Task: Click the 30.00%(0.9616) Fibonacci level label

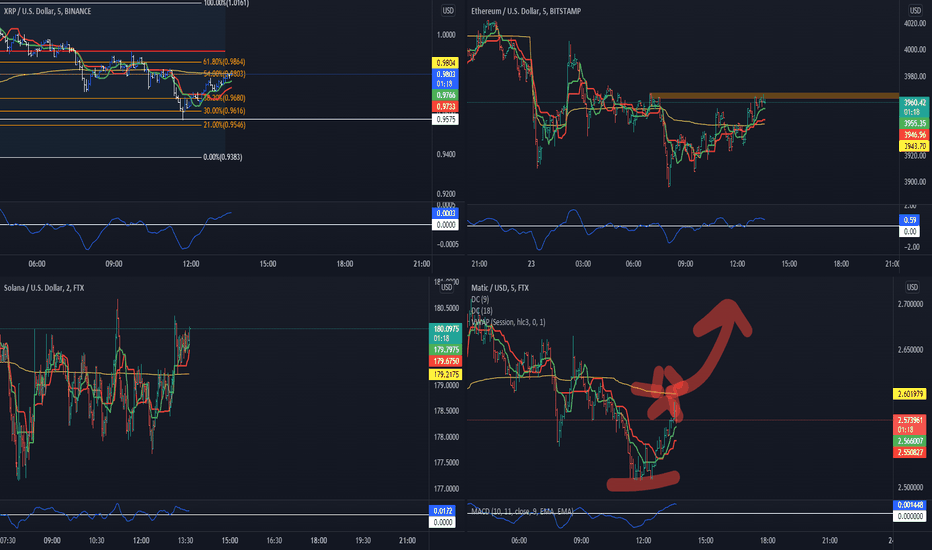Action: coord(224,111)
